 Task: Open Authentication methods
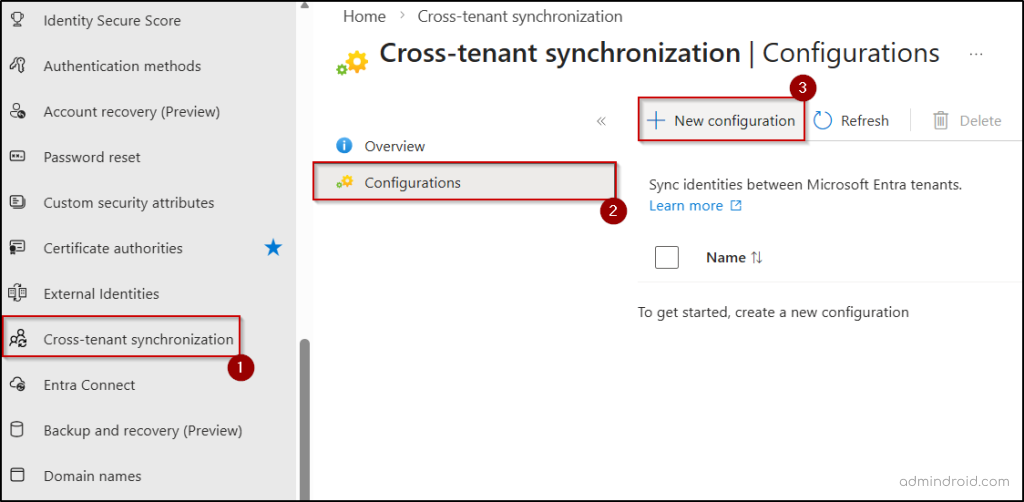122,66
